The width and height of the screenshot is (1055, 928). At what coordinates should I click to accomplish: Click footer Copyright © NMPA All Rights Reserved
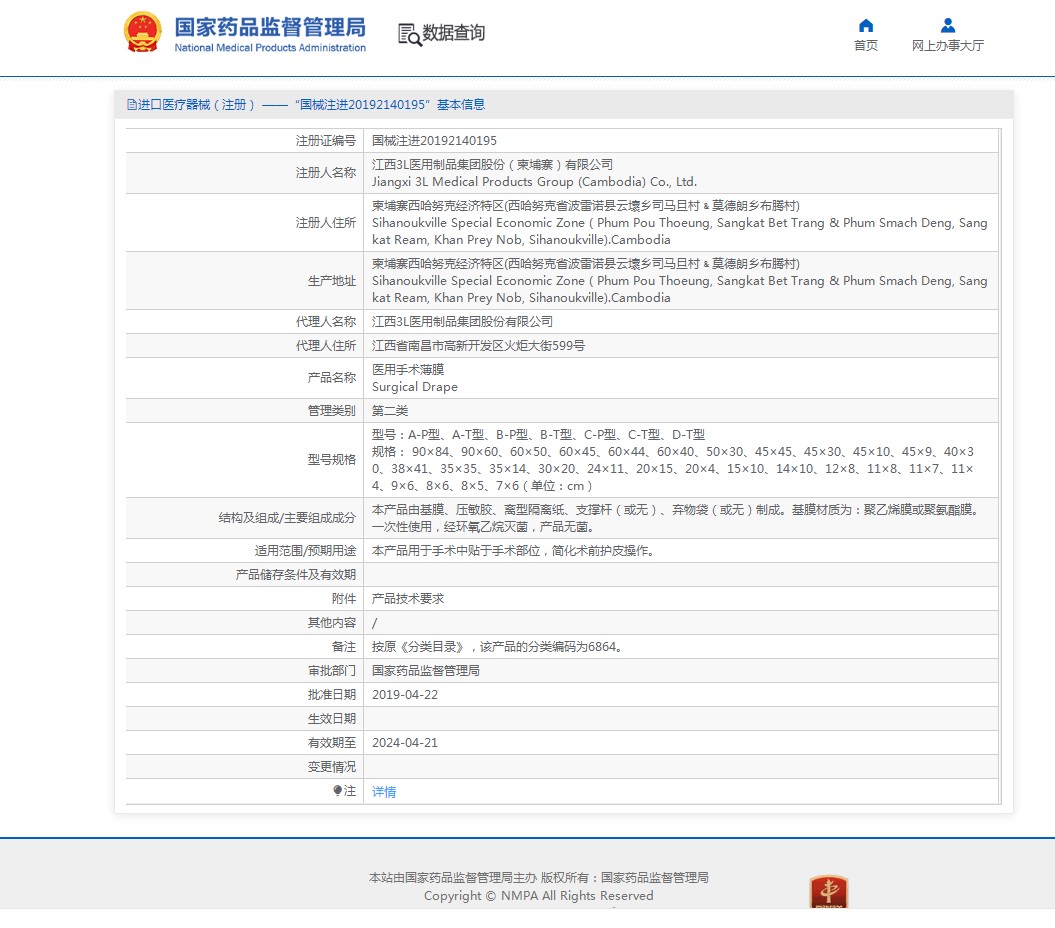(x=538, y=896)
